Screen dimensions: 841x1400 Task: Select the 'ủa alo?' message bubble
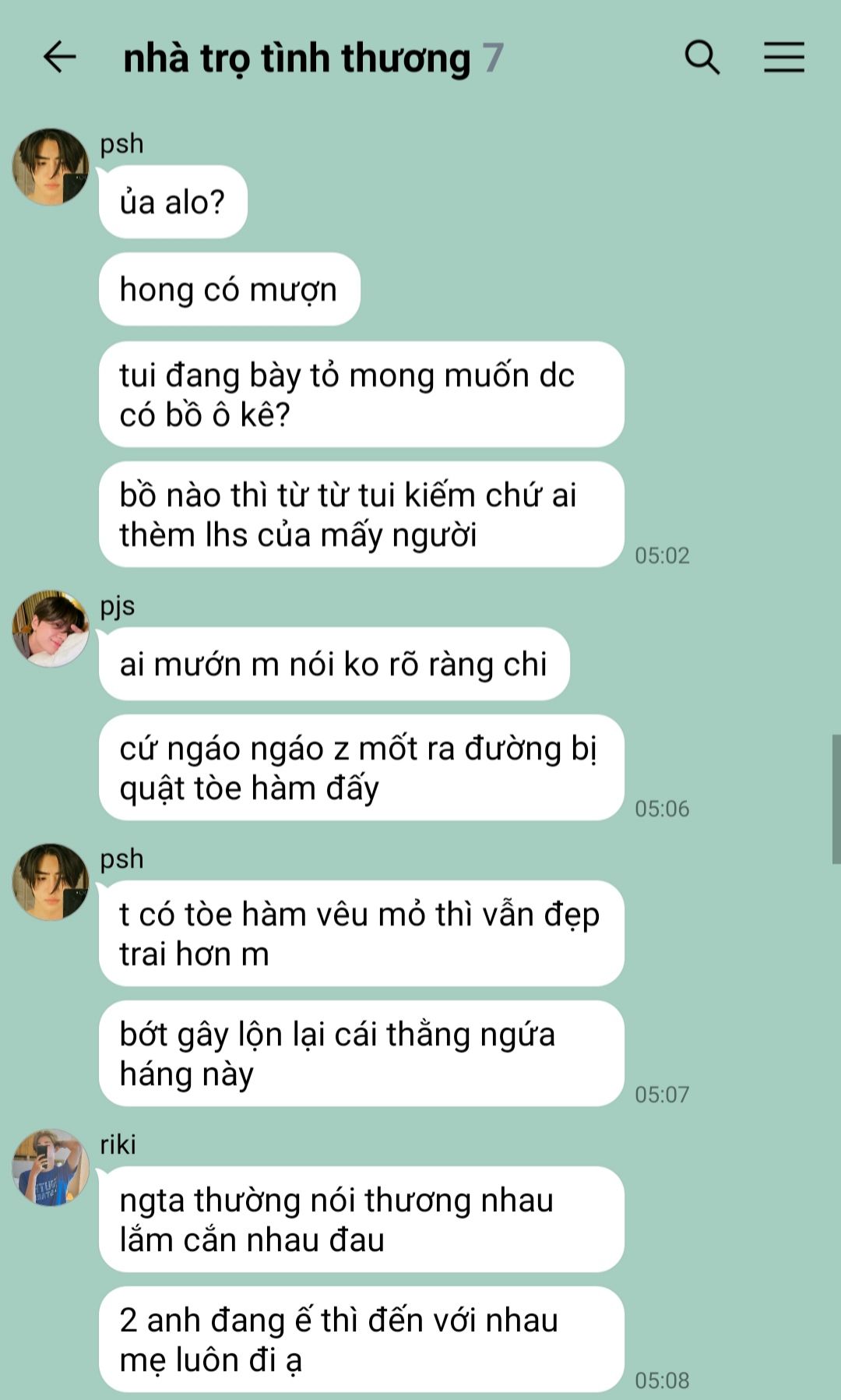tap(173, 202)
